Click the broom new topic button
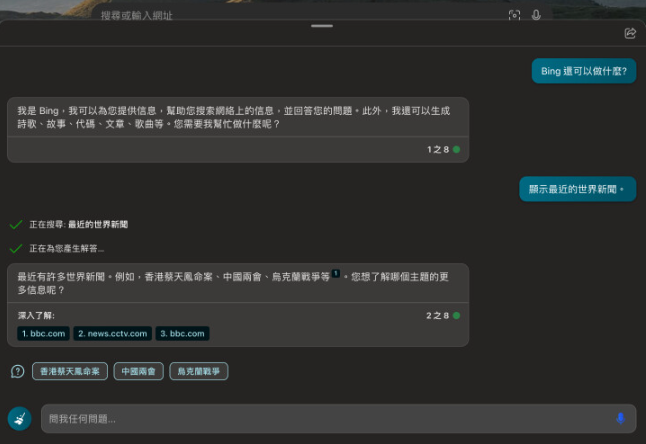Viewport: 646px width, 444px height. coord(19,418)
